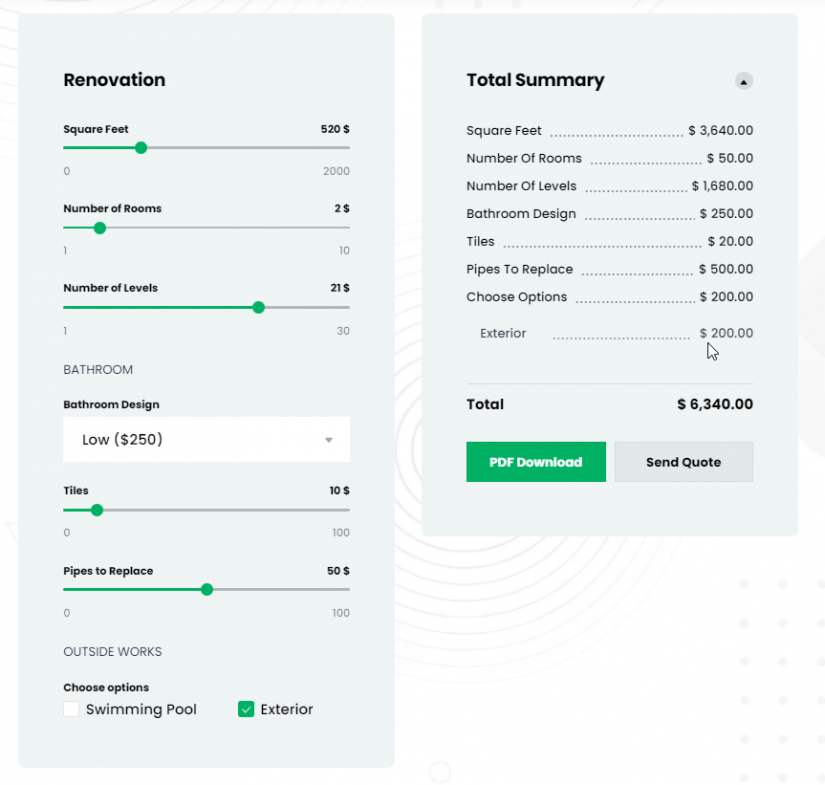Image resolution: width=825 pixels, height=785 pixels.
Task: Click the Renovation heading
Action: [x=115, y=80]
